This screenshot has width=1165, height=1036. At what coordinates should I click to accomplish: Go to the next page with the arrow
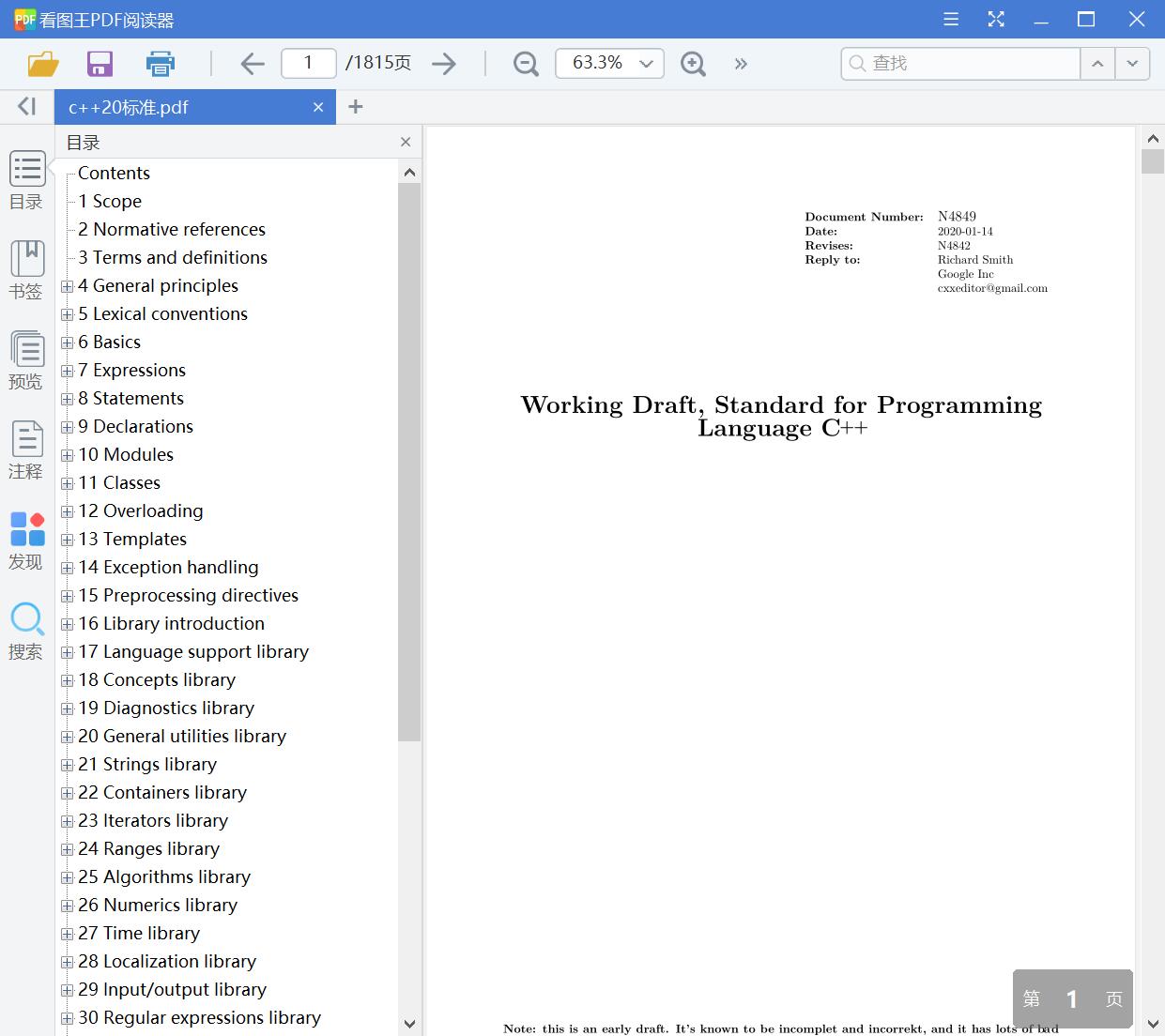[x=443, y=63]
